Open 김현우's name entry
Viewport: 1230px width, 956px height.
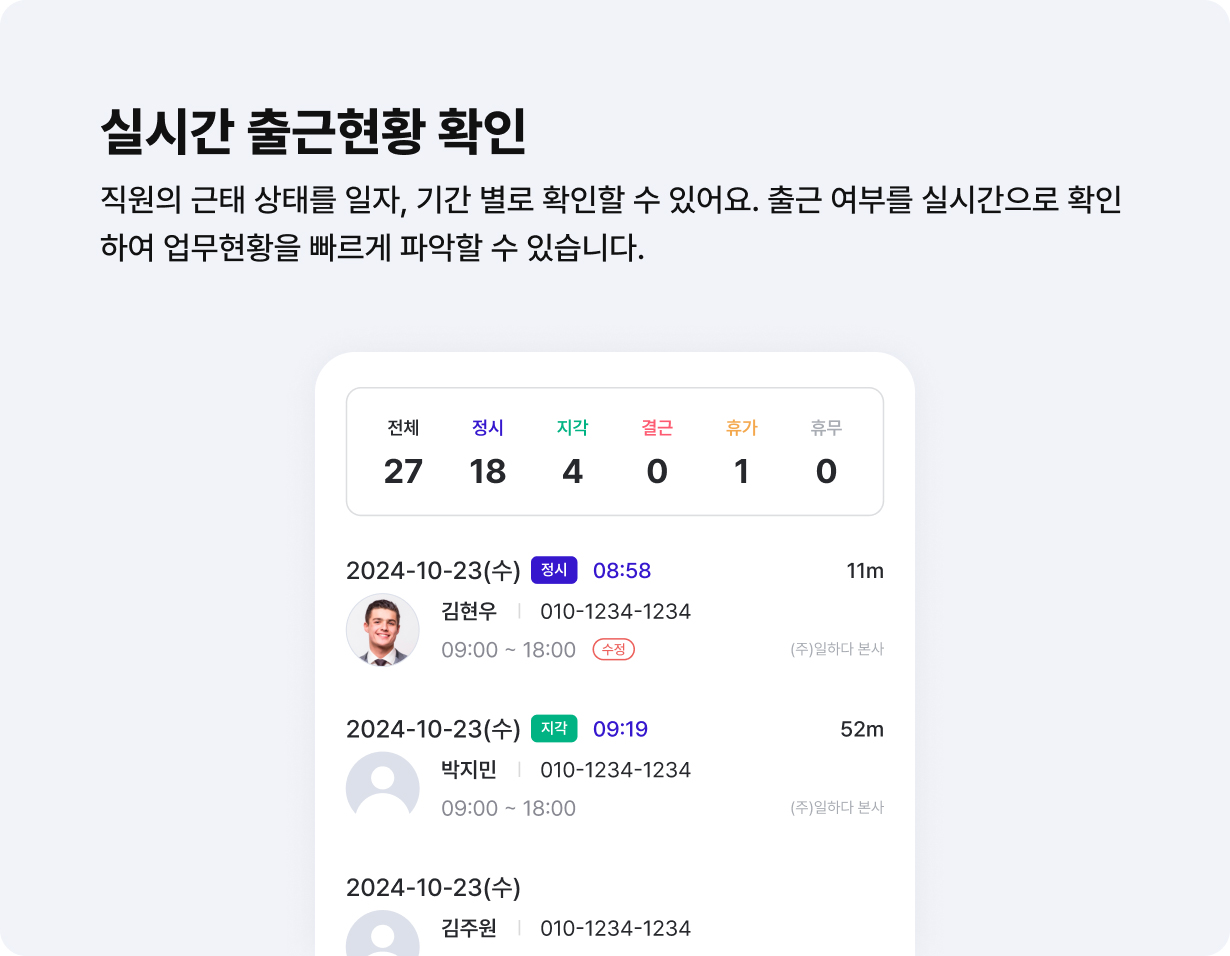click(x=469, y=611)
